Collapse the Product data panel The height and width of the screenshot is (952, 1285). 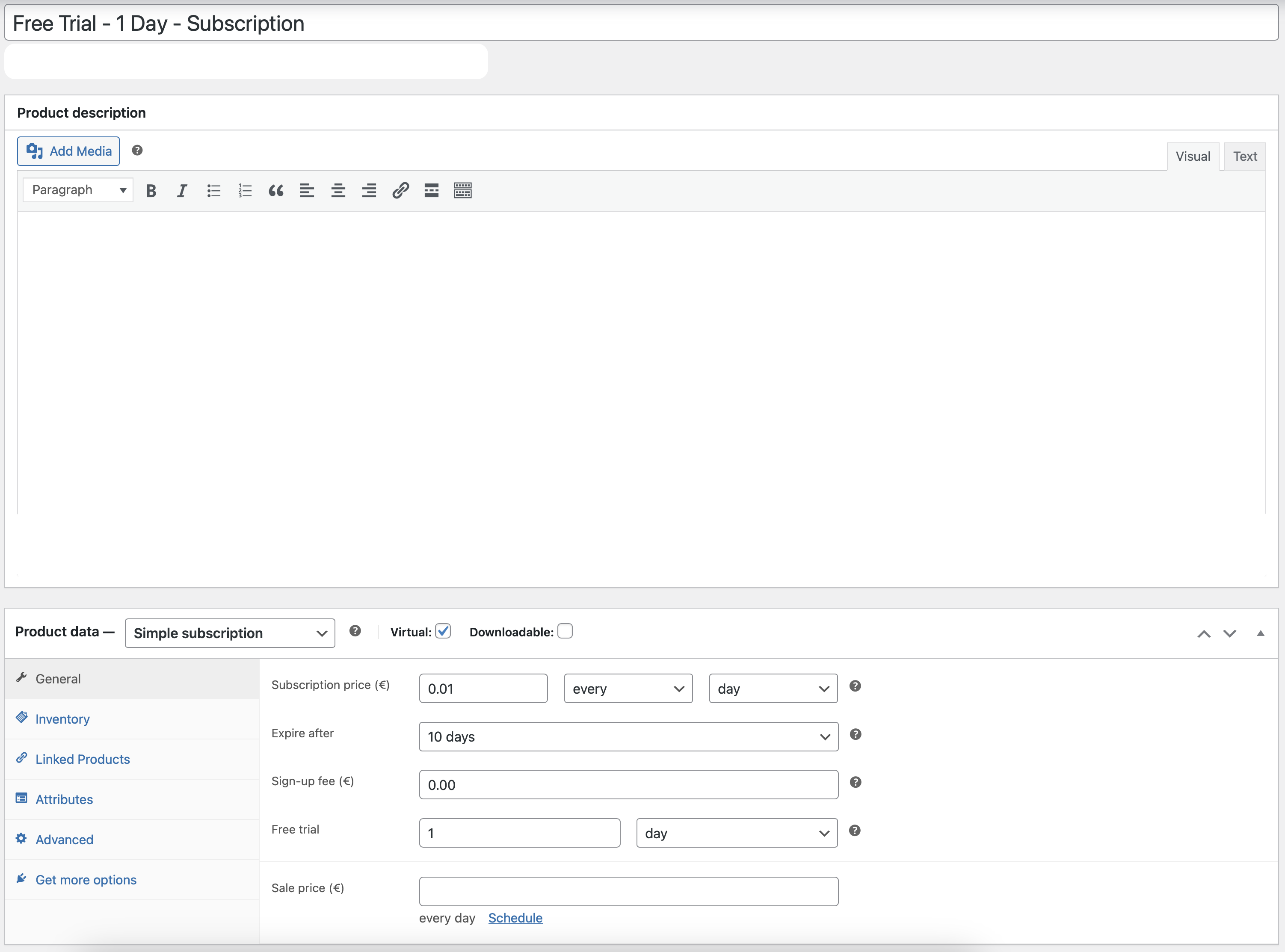(x=1260, y=633)
